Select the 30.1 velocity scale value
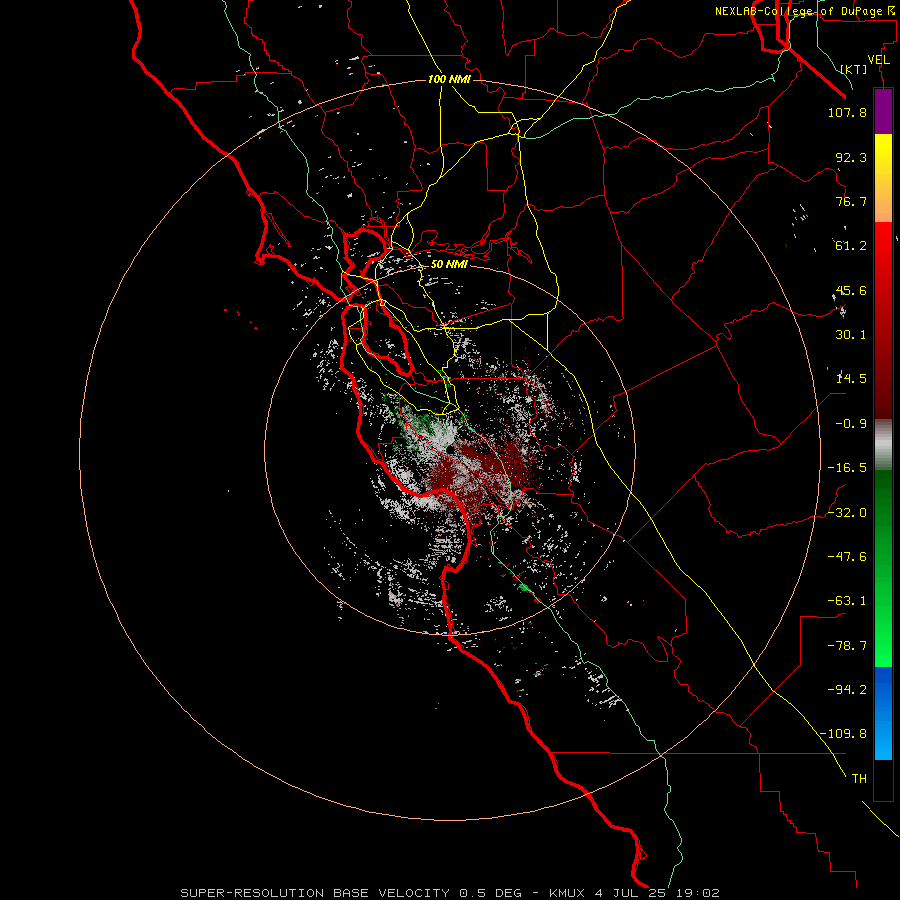Viewport: 900px width, 900px height. click(851, 335)
